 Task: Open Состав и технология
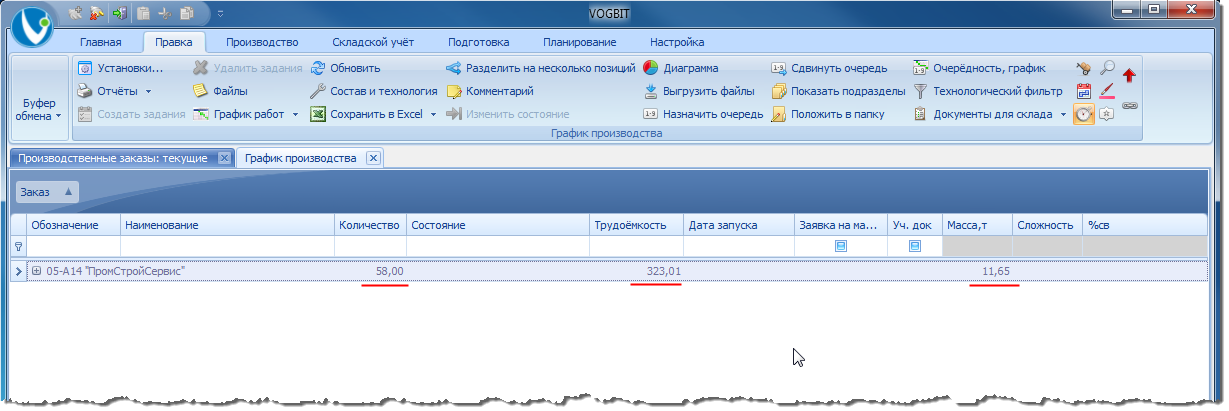tap(374, 91)
